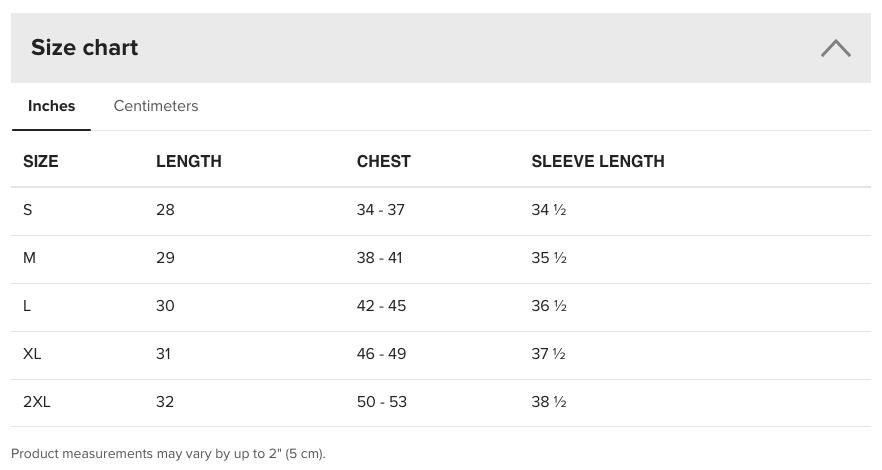
Task: Click the Size chart heading
Action: tap(85, 48)
